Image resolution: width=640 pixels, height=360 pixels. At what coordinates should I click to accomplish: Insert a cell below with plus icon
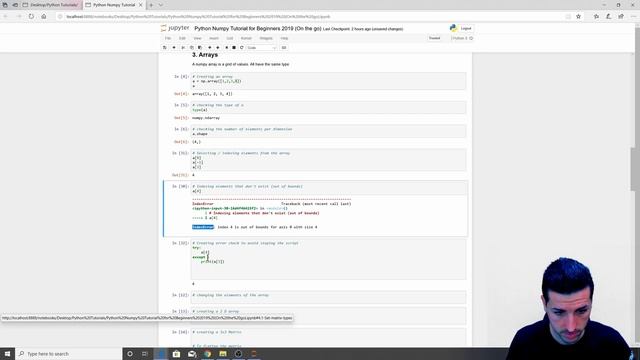[x=174, y=48]
